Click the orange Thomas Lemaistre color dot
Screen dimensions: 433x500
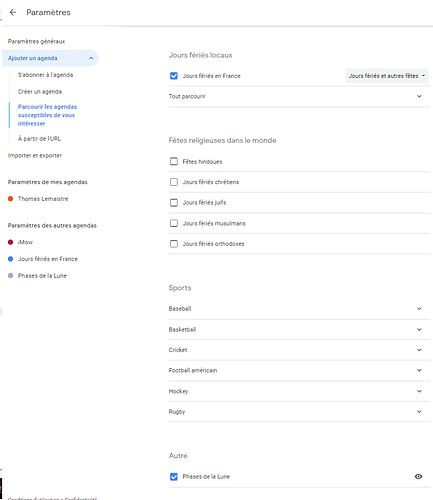point(11,199)
